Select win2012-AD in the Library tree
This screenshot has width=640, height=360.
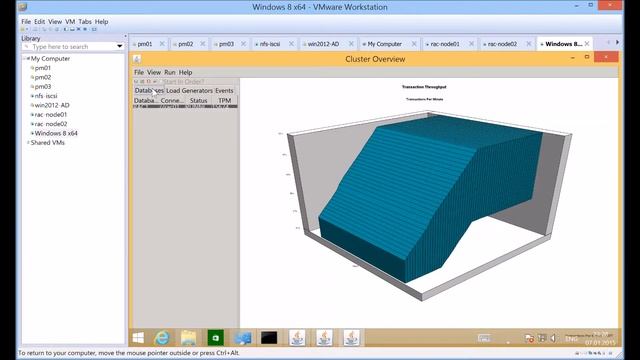tap(52, 105)
